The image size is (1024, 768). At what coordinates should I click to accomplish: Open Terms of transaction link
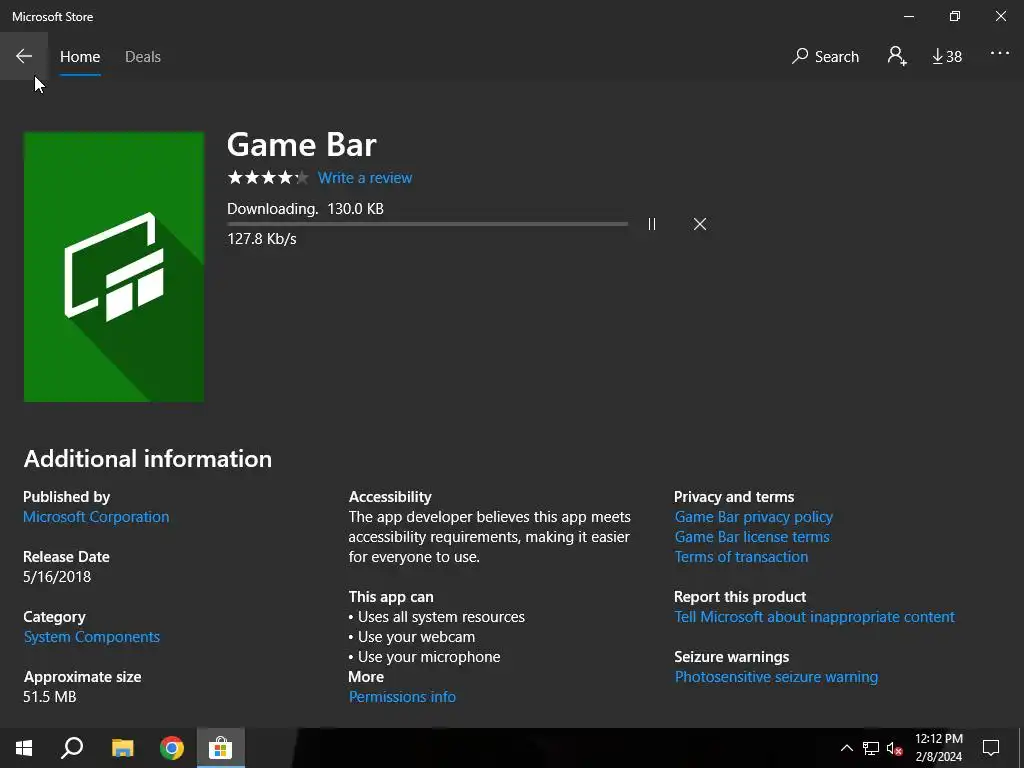pos(741,557)
